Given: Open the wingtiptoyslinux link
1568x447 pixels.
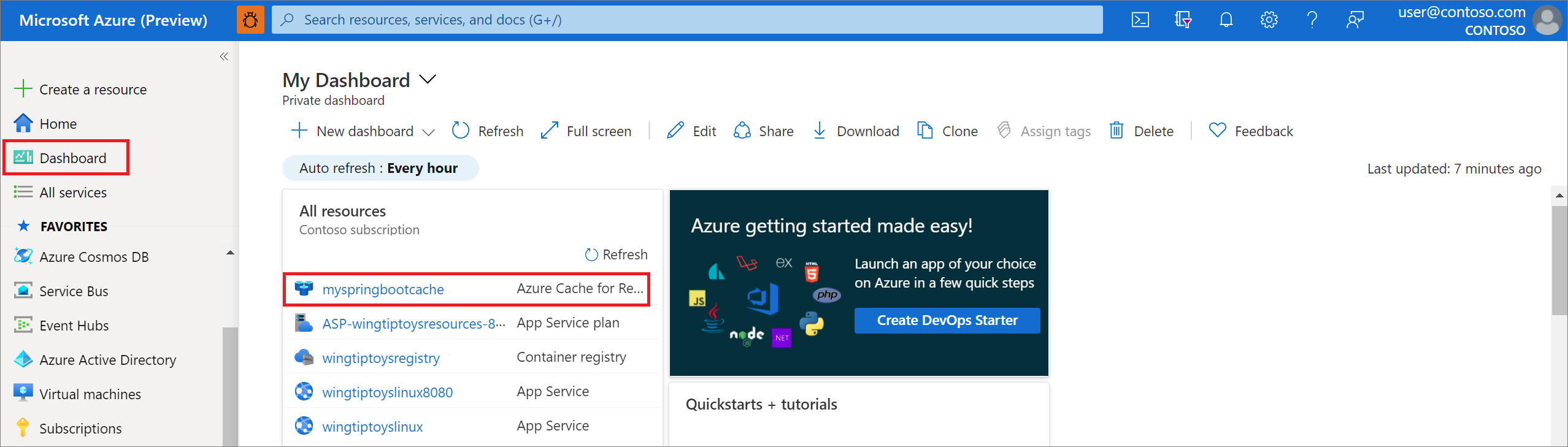Looking at the screenshot, I should [x=373, y=427].
